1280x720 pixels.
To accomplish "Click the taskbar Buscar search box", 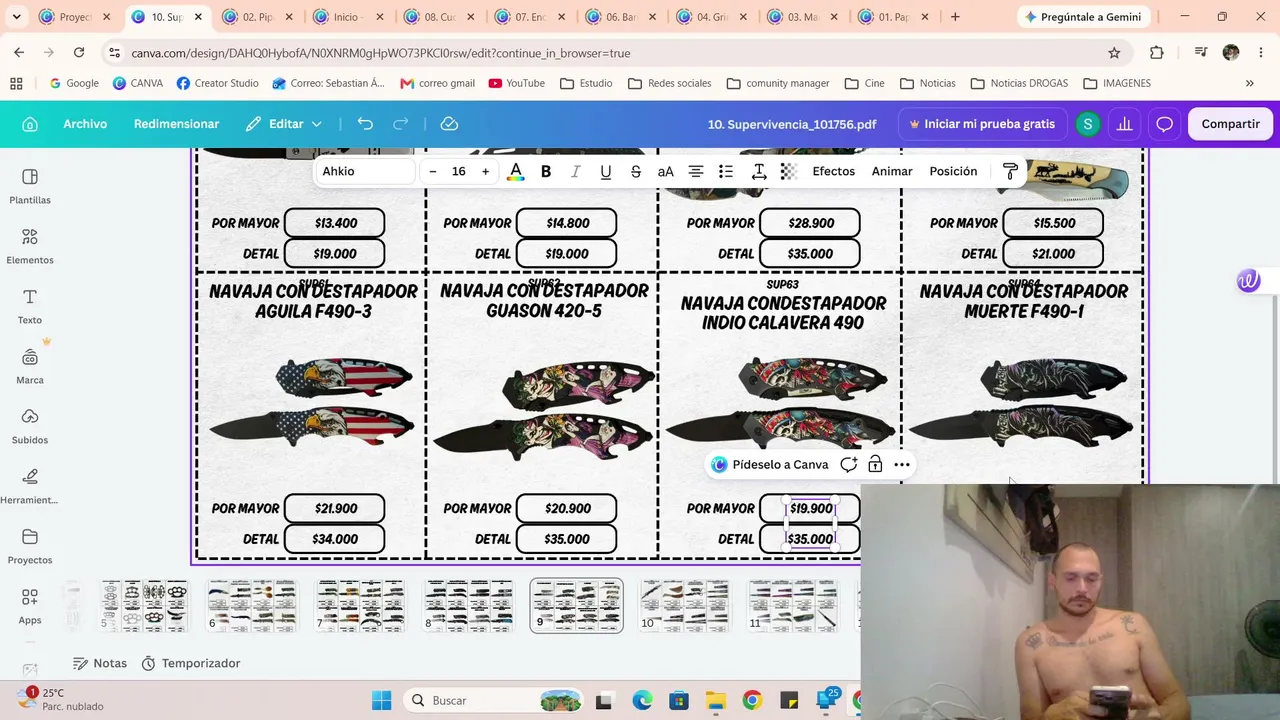I will [495, 700].
